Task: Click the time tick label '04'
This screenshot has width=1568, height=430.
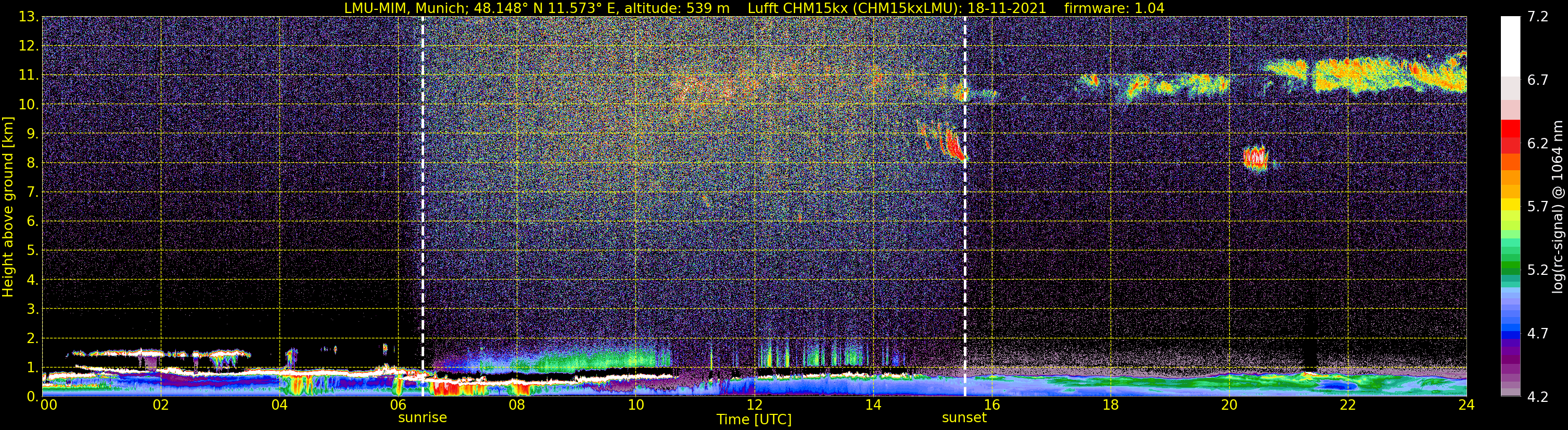Action: point(279,405)
